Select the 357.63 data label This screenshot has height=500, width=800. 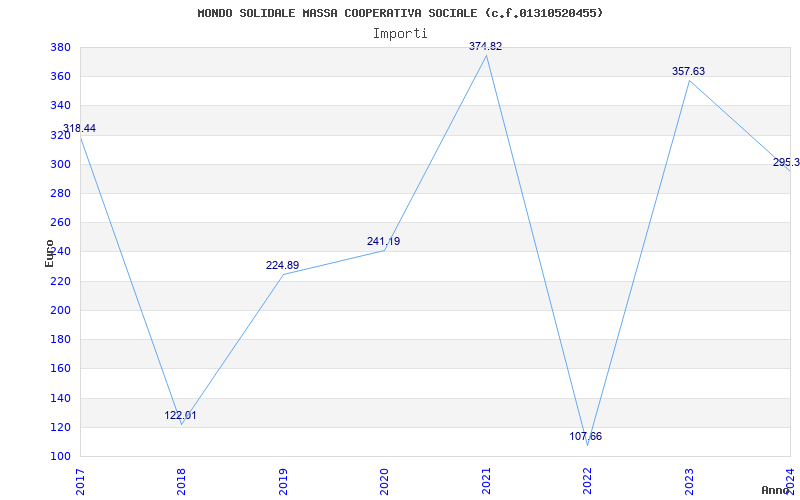688,71
